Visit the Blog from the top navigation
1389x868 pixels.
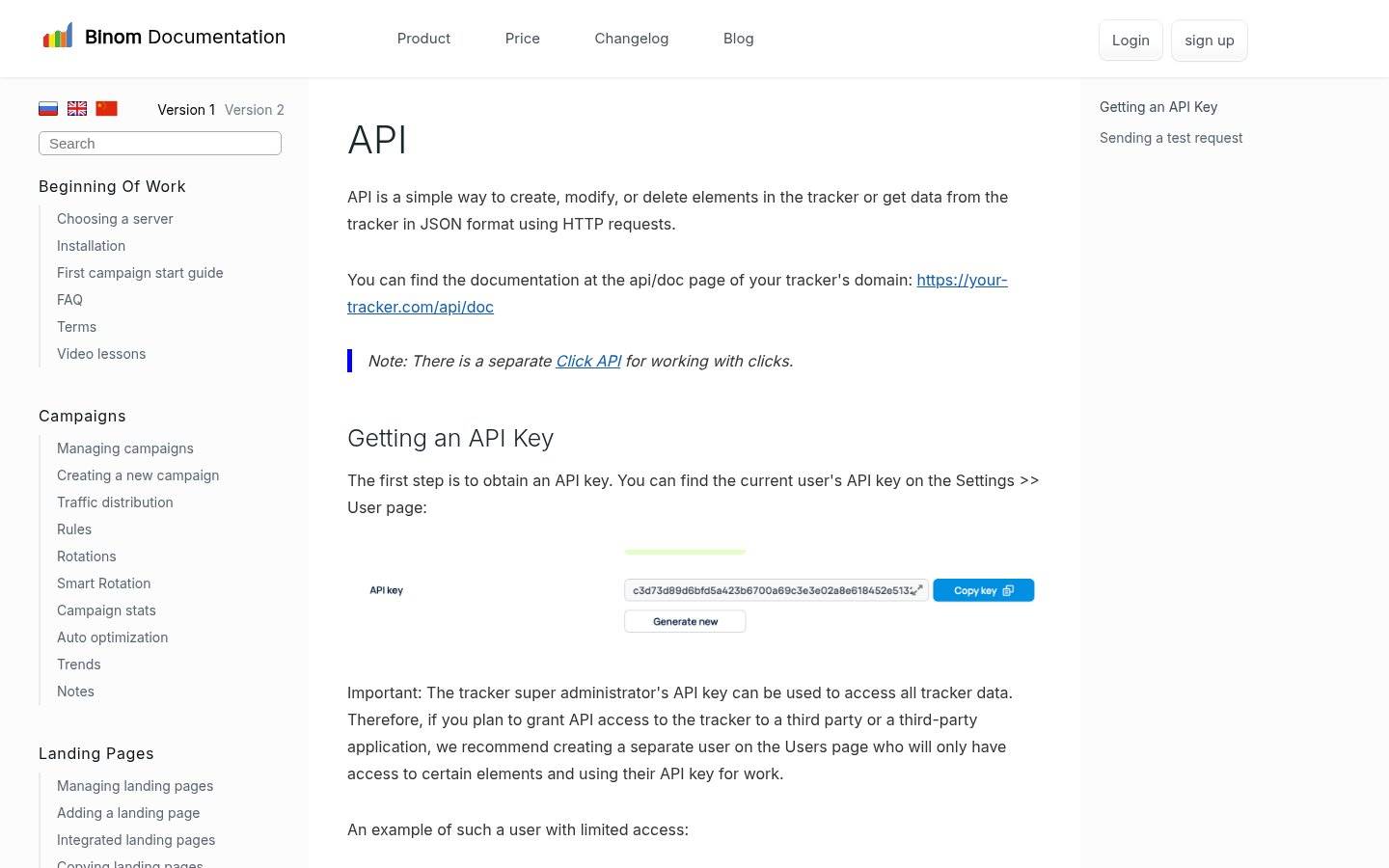[x=739, y=39]
